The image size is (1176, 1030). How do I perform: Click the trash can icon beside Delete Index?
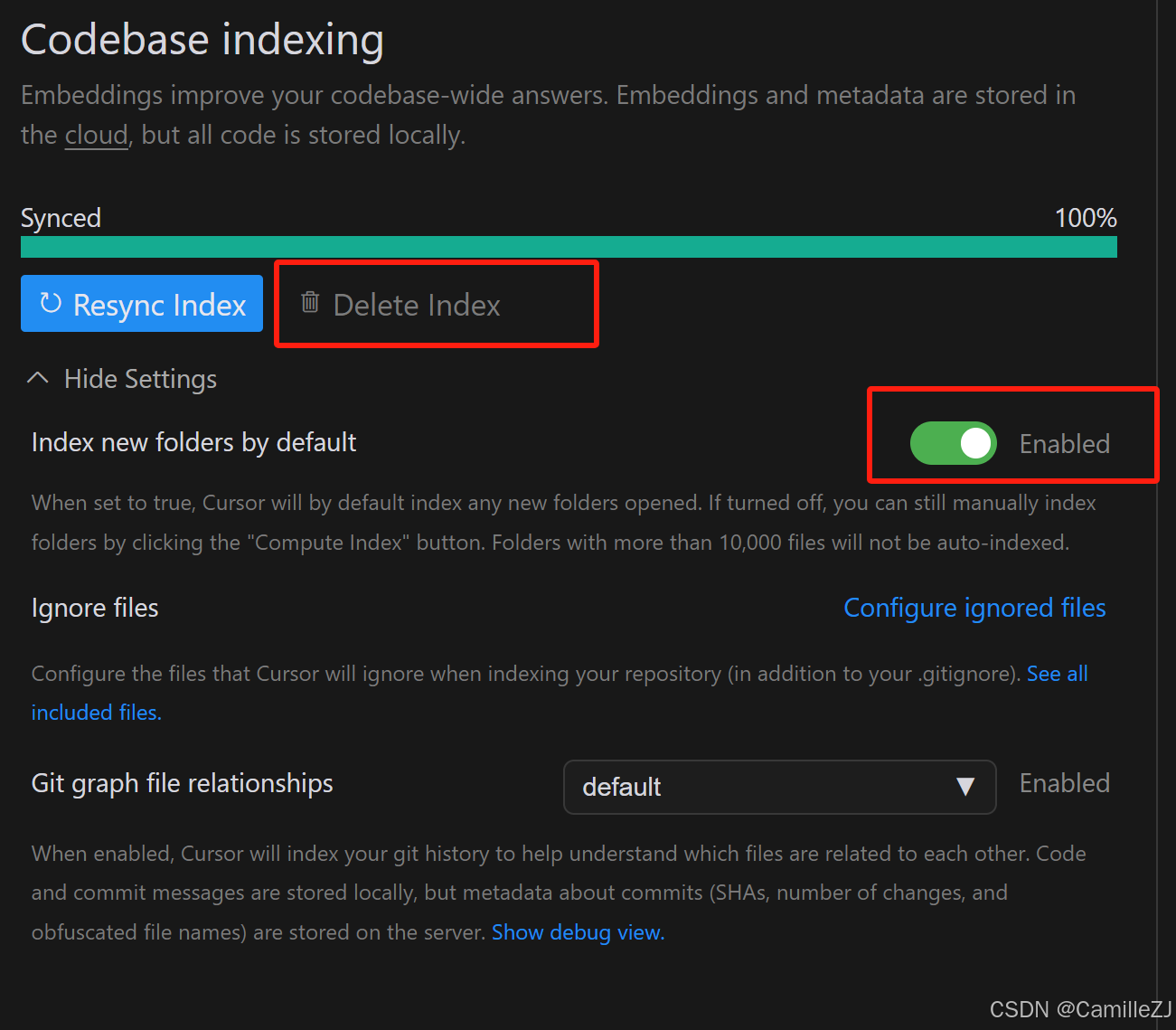(310, 302)
